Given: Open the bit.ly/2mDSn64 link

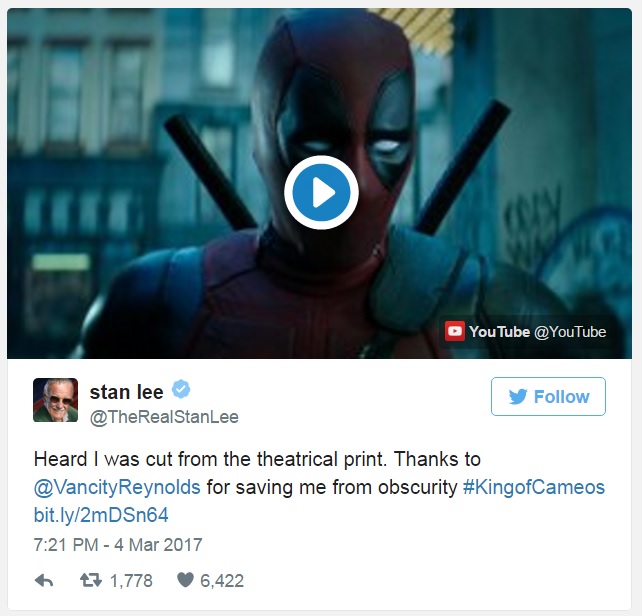Looking at the screenshot, I should coord(101,515).
